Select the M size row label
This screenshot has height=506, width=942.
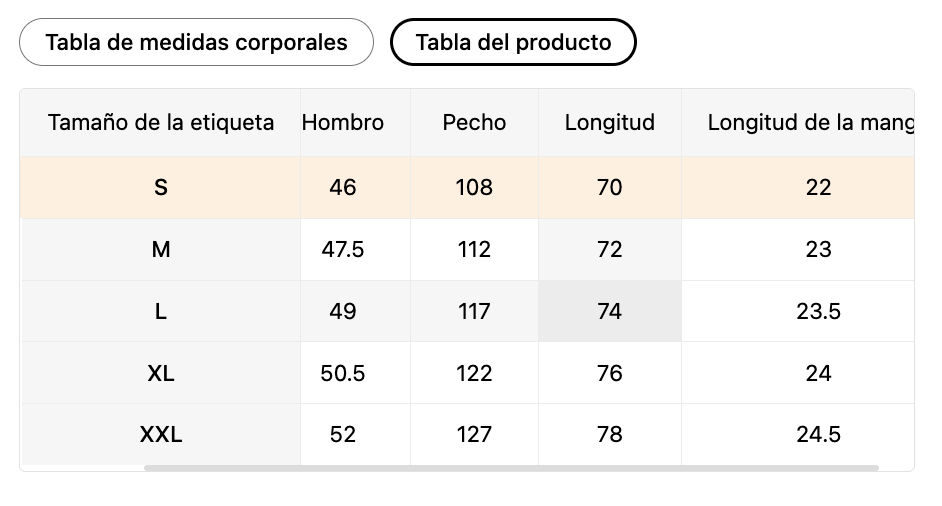tap(161, 249)
